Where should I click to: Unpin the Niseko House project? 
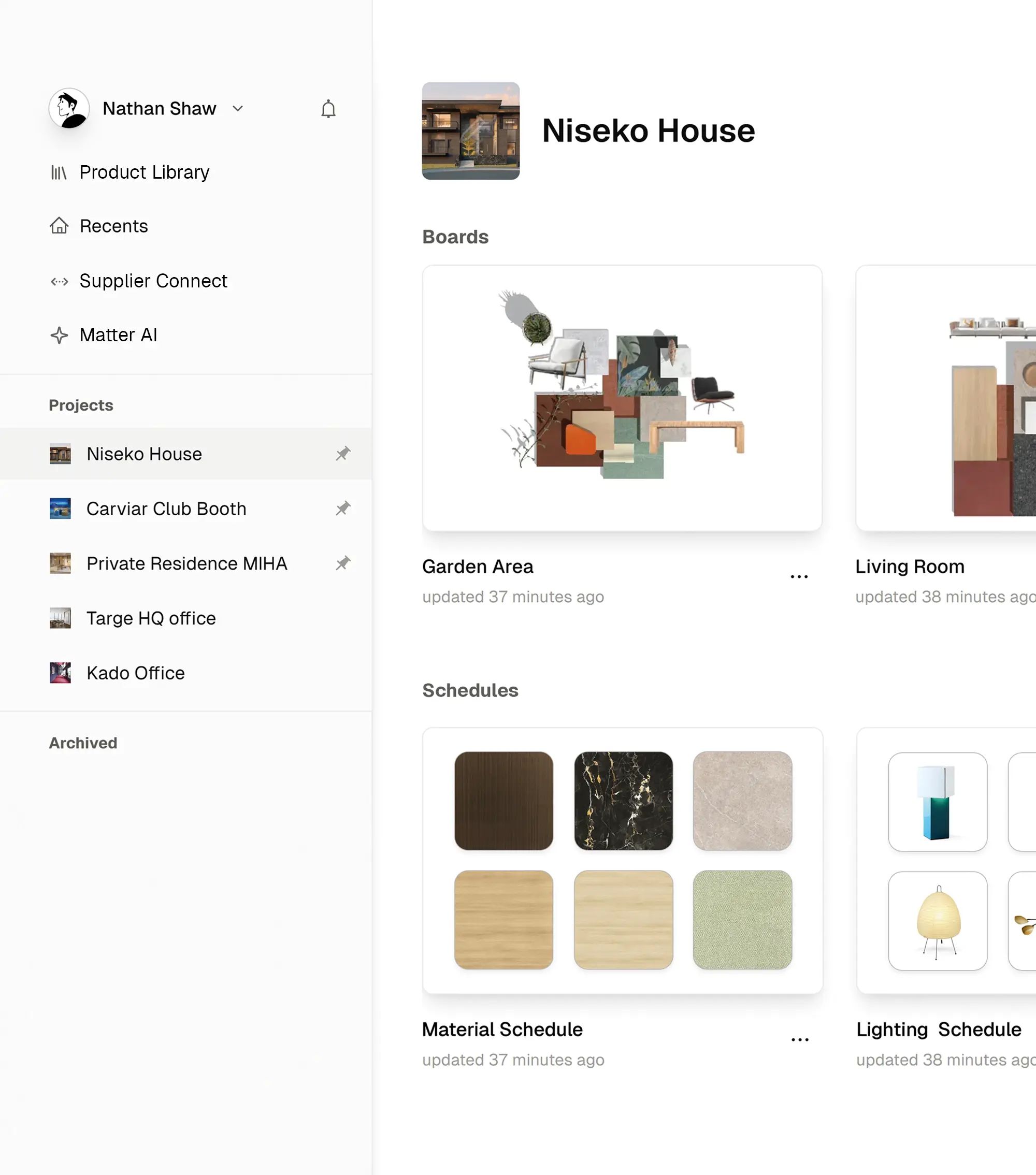click(342, 454)
